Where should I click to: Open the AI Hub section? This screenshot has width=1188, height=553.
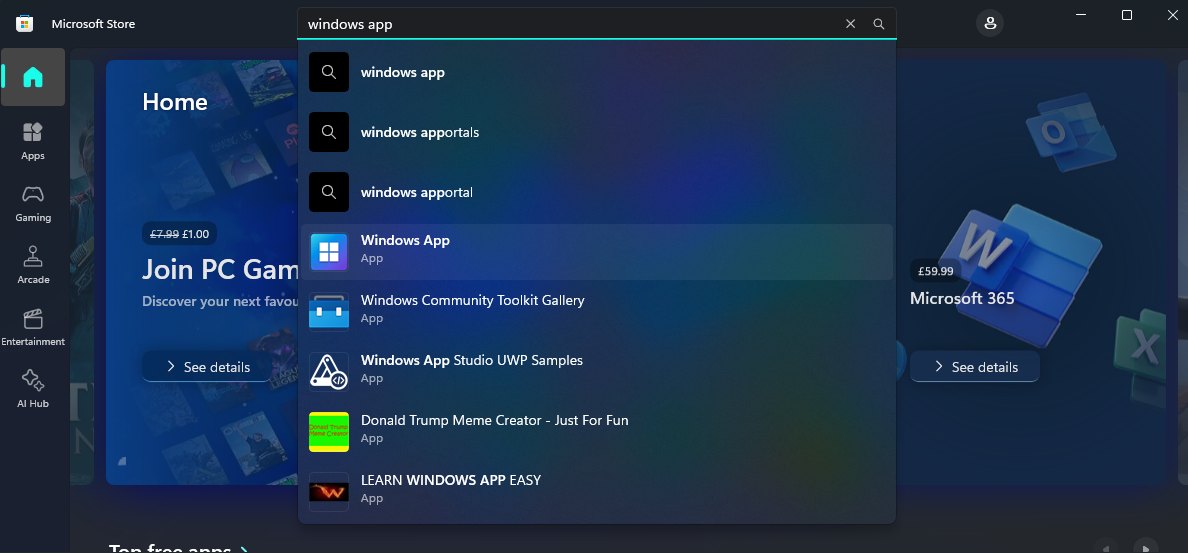point(33,389)
